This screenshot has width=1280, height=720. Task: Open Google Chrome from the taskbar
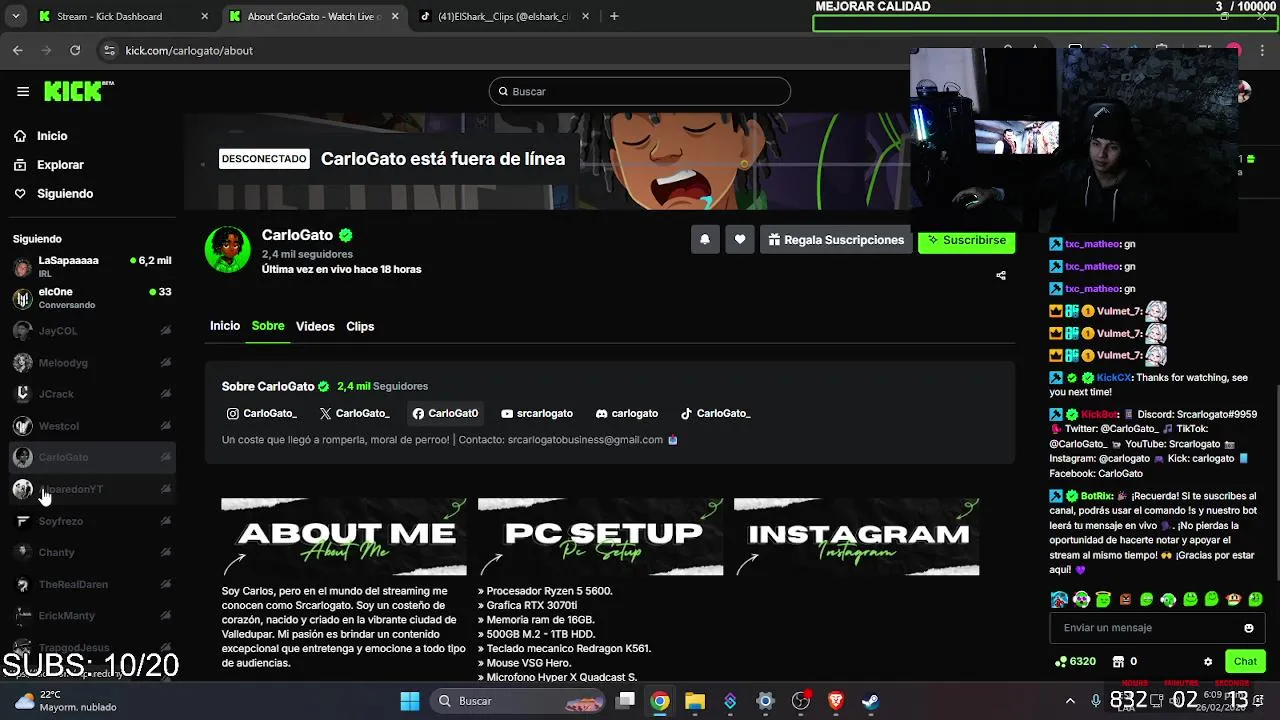[660, 701]
